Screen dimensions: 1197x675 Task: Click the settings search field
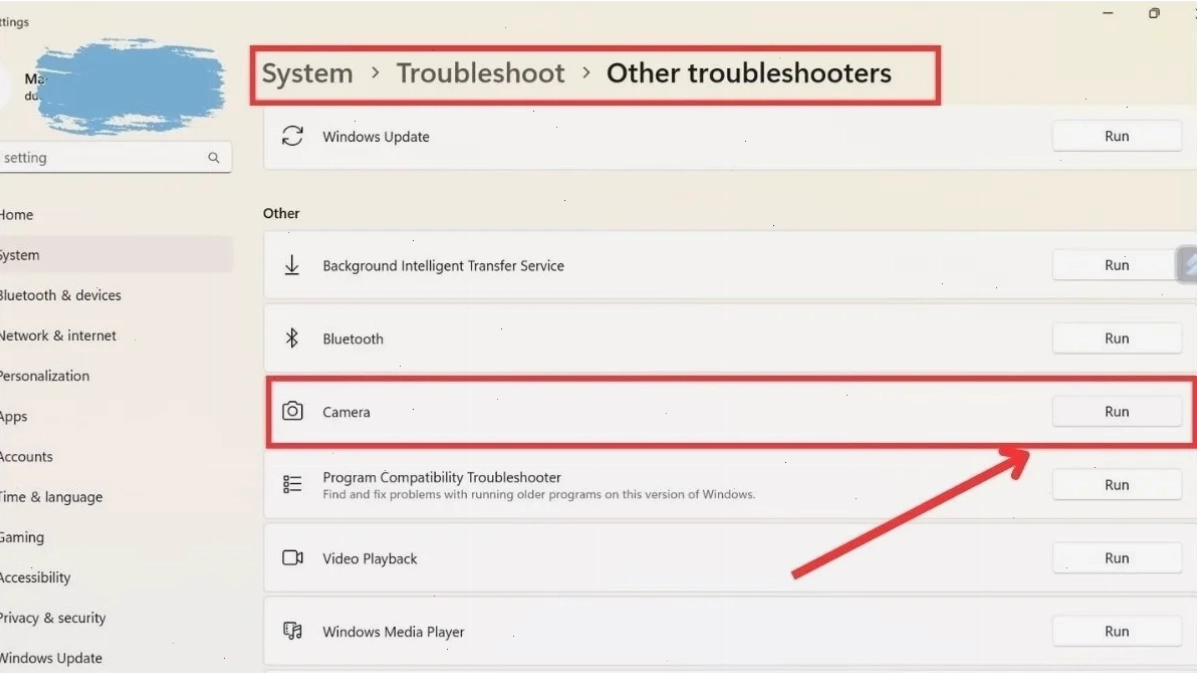point(115,157)
